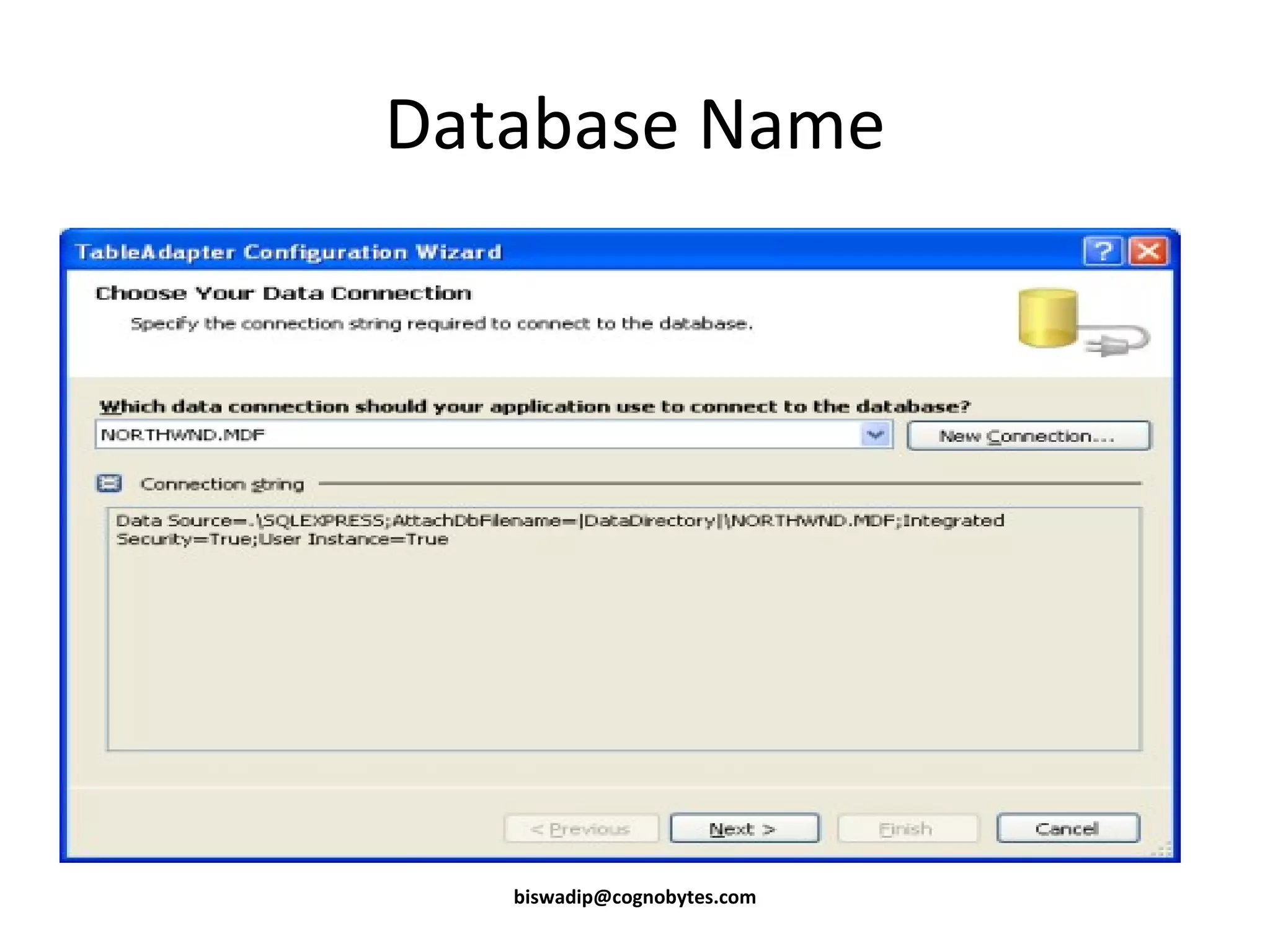Click the disabled < Previous button
Image resolution: width=1270 pixels, height=952 pixels.
coord(581,829)
